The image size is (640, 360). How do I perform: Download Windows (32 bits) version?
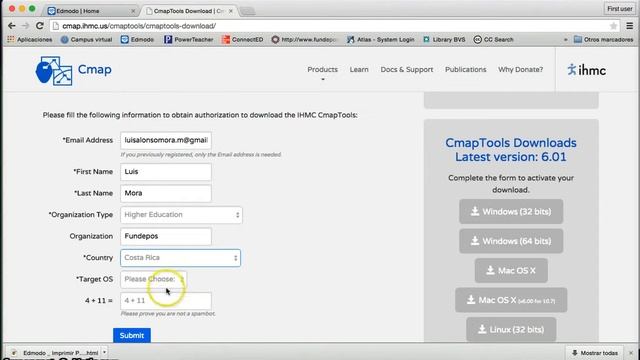click(511, 211)
